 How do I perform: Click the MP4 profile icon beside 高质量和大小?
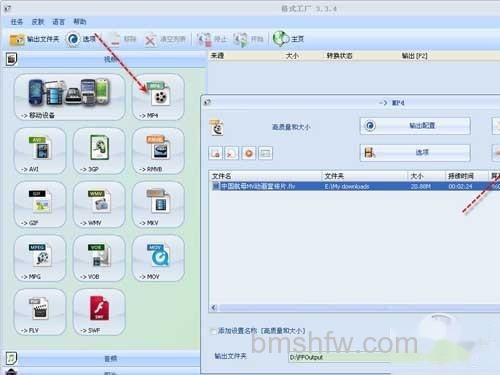[x=217, y=127]
